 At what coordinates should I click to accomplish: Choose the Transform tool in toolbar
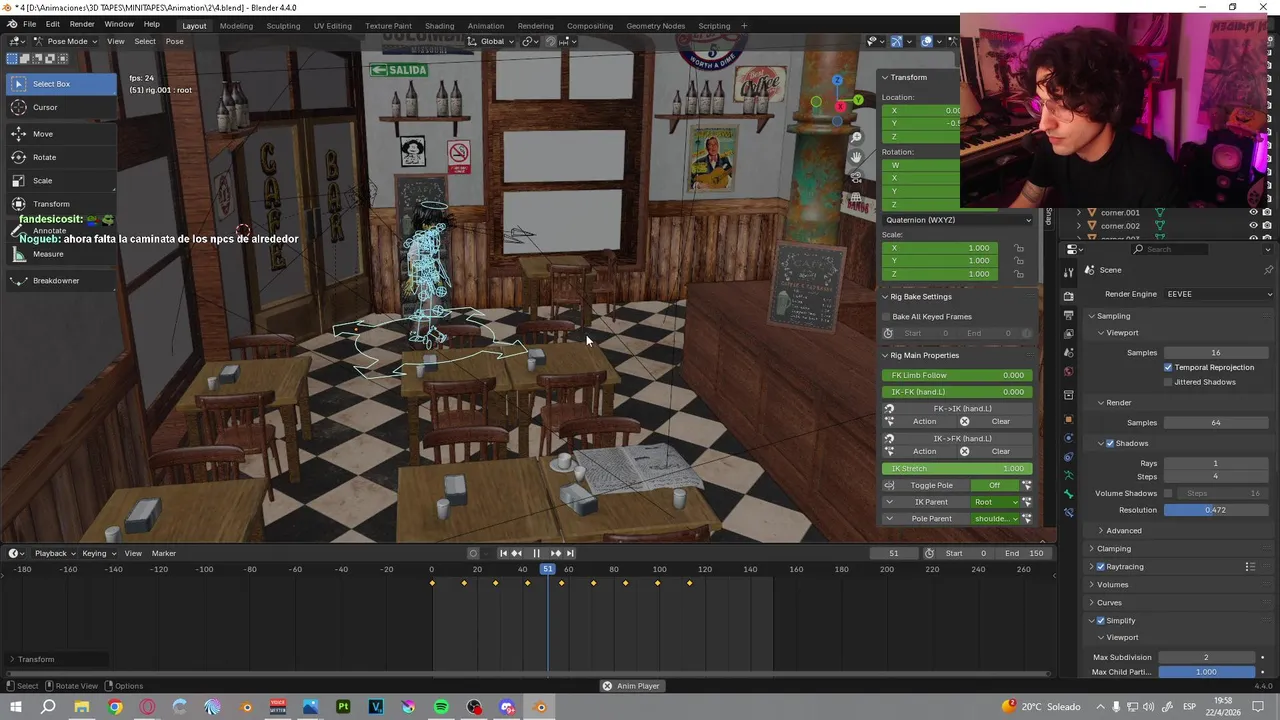[x=60, y=204]
